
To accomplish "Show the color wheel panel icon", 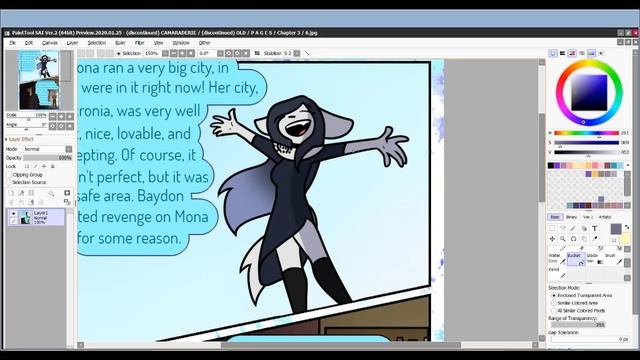I will coord(553,53).
